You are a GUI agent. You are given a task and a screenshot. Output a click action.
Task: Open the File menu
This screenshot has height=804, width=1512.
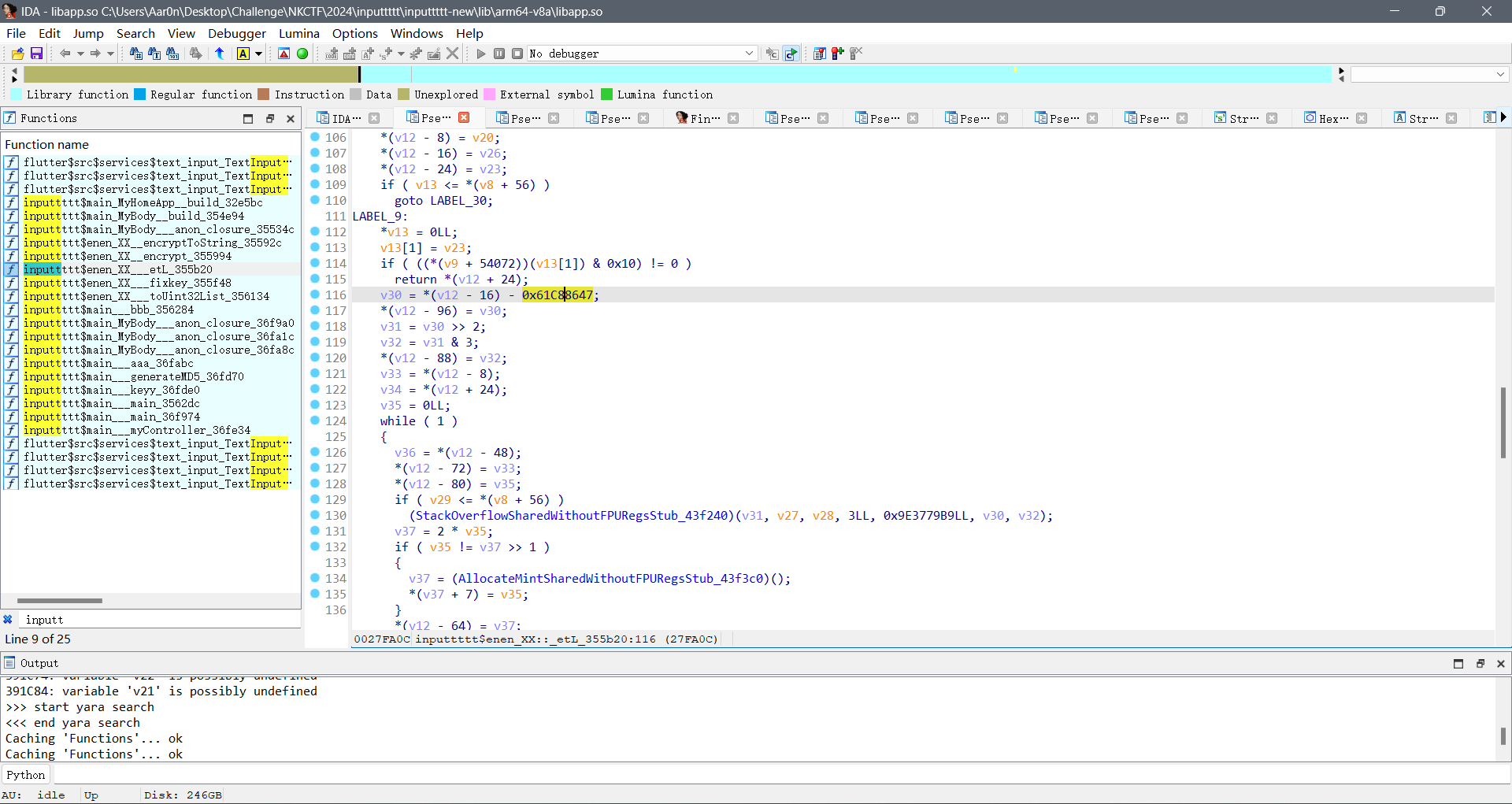click(x=16, y=33)
